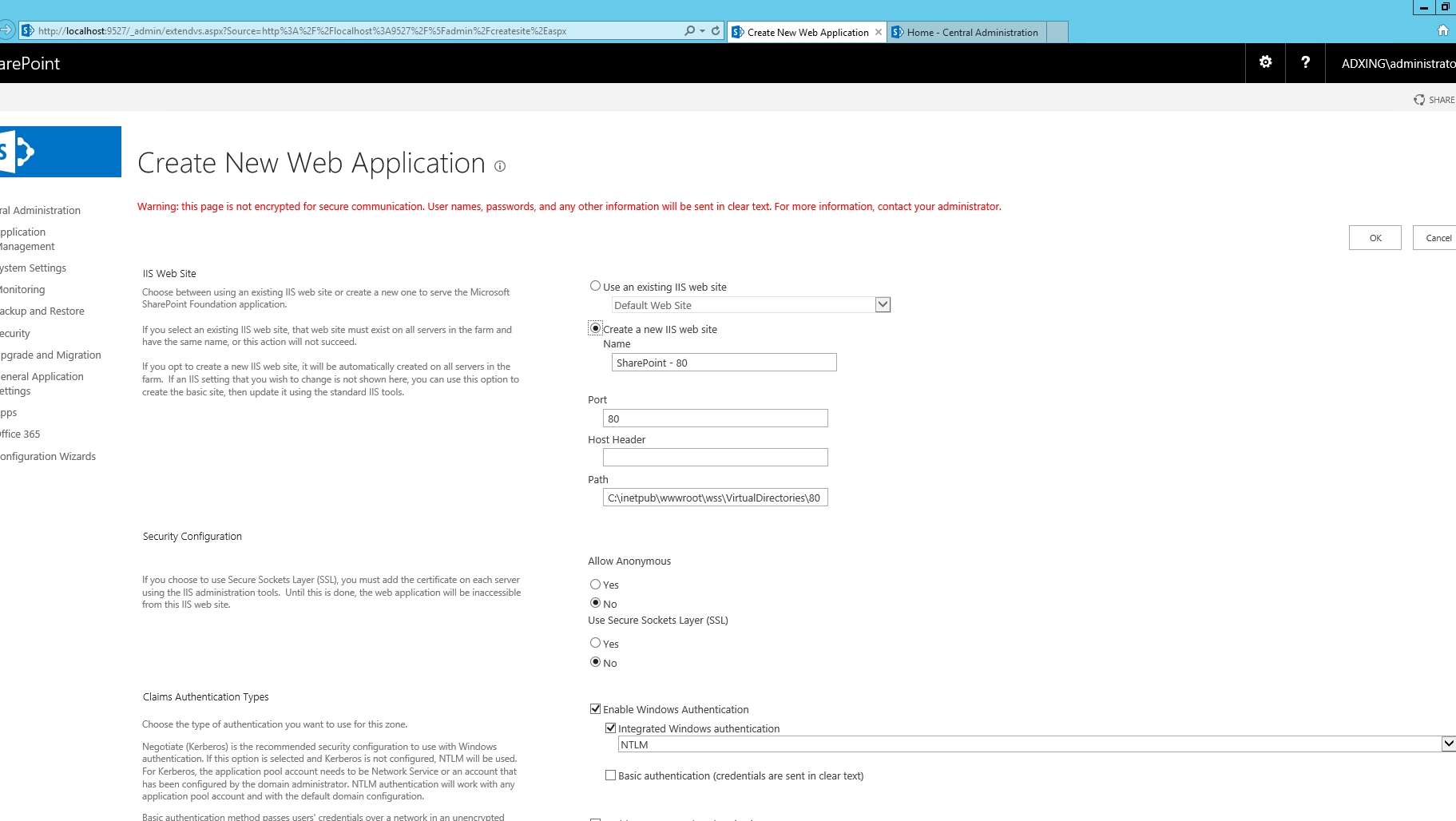
Task: Click the address bar search magnifier icon
Action: [x=689, y=31]
